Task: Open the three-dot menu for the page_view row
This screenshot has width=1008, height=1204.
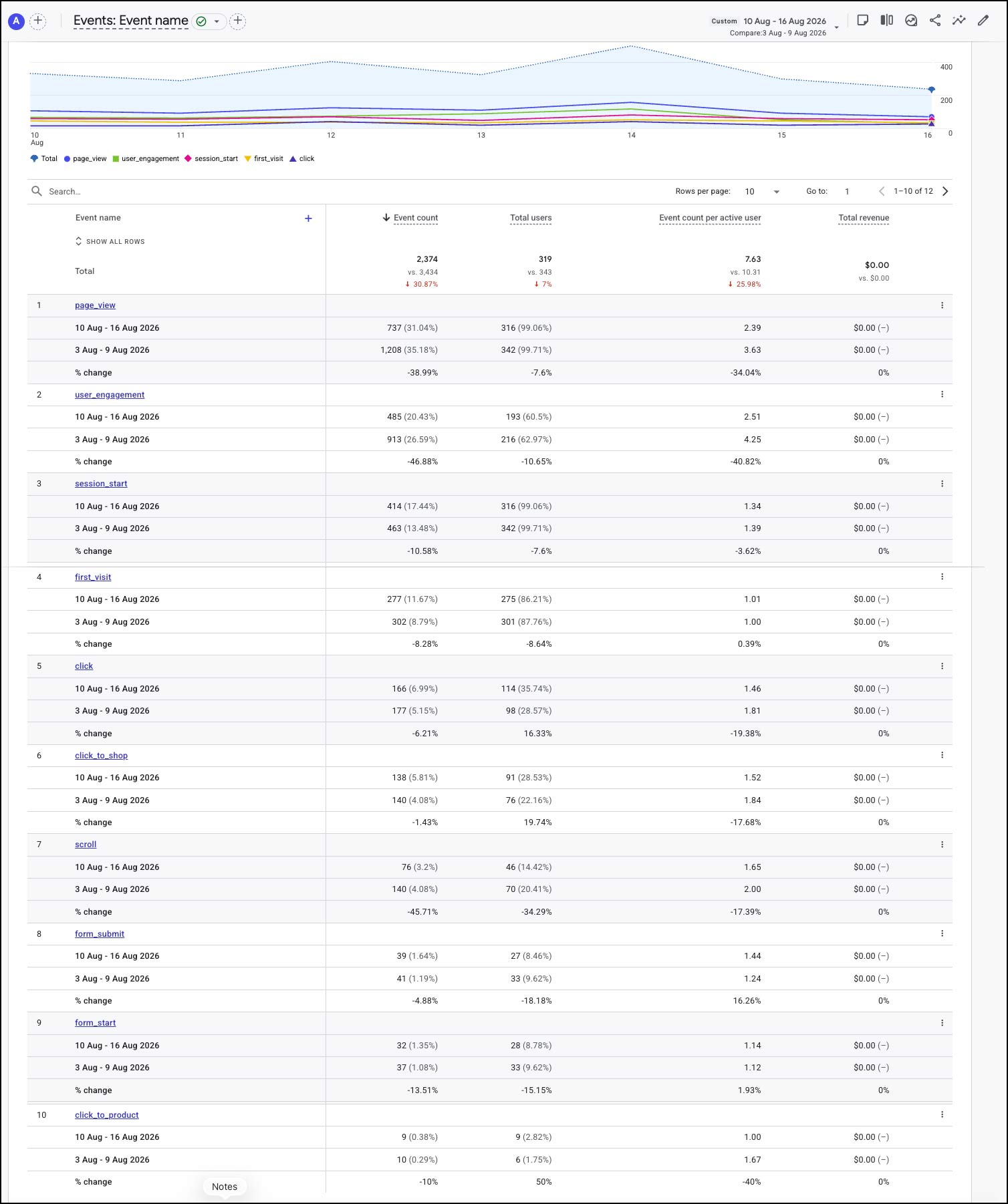Action: point(942,305)
